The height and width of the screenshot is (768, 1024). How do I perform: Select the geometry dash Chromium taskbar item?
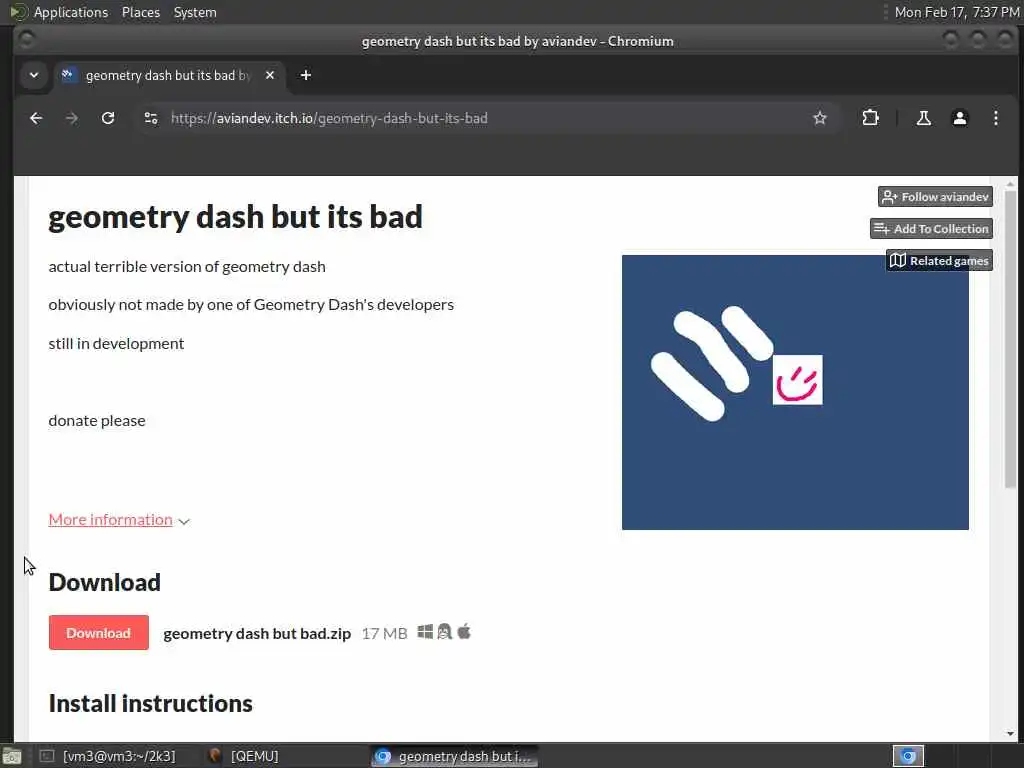point(455,756)
